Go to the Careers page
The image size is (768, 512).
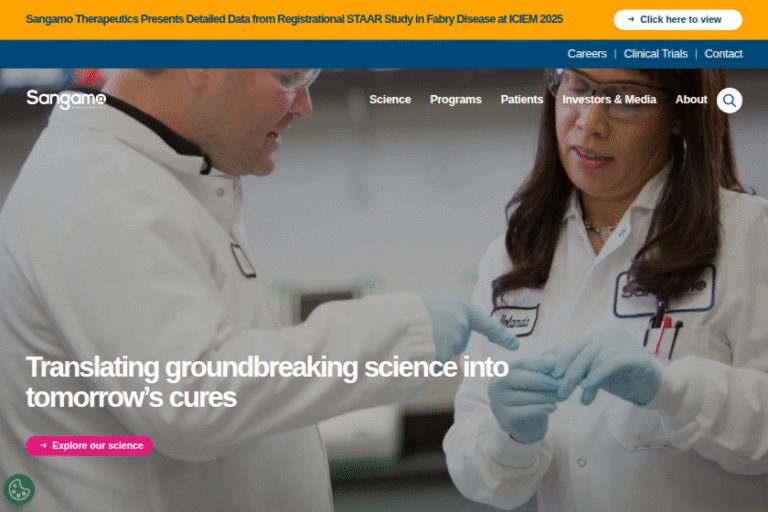point(587,54)
